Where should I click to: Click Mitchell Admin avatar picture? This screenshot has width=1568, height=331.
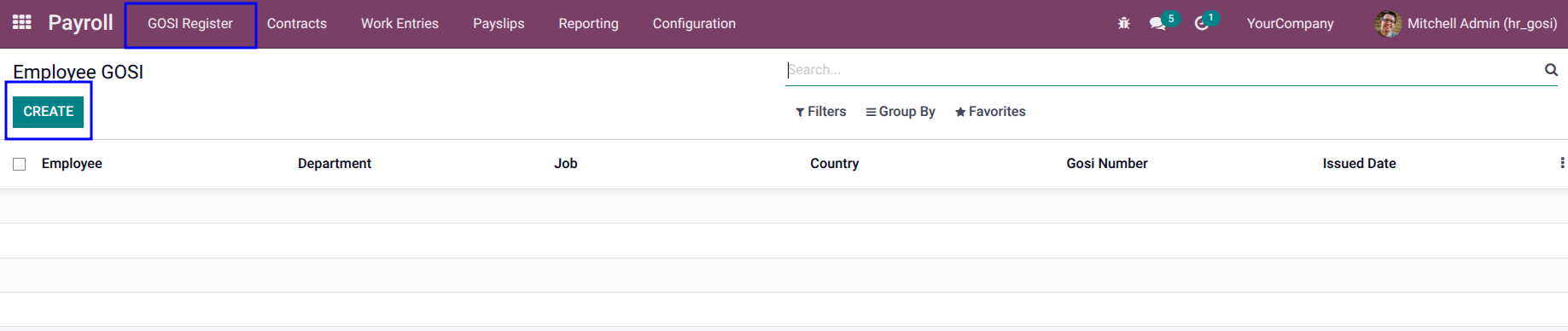(1388, 24)
